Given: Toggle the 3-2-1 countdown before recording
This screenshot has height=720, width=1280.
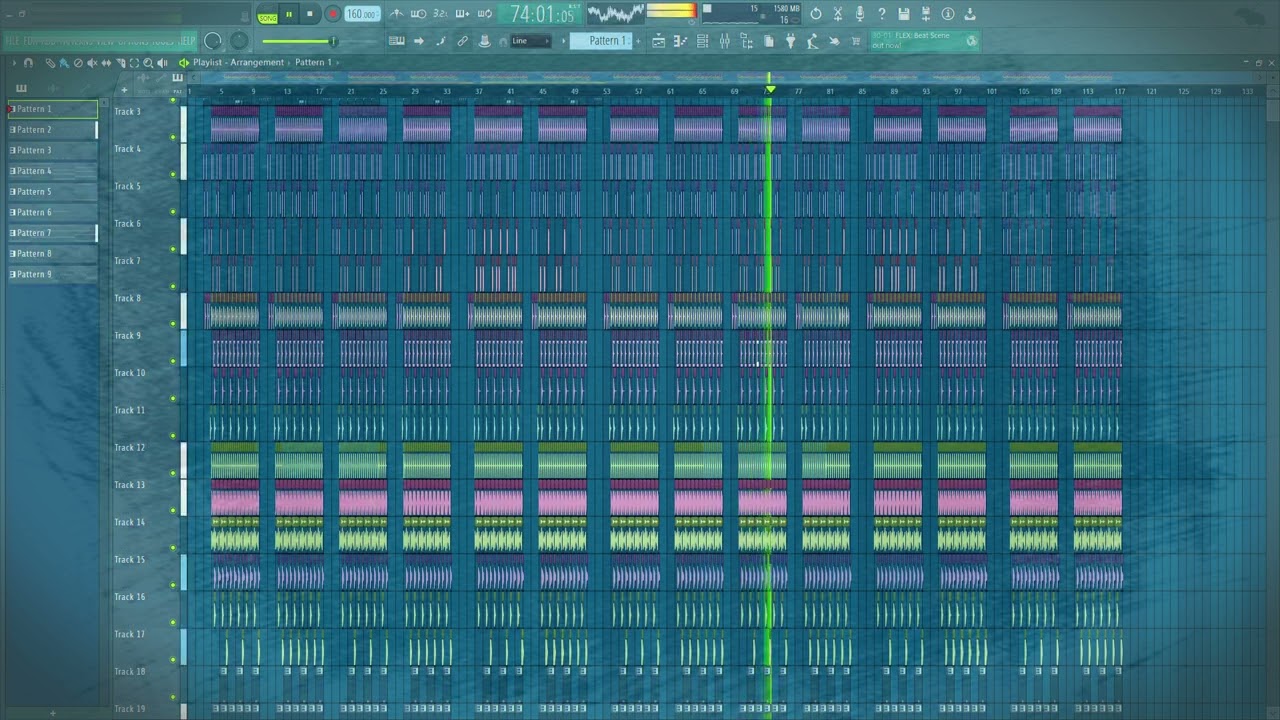Looking at the screenshot, I should tap(440, 14).
